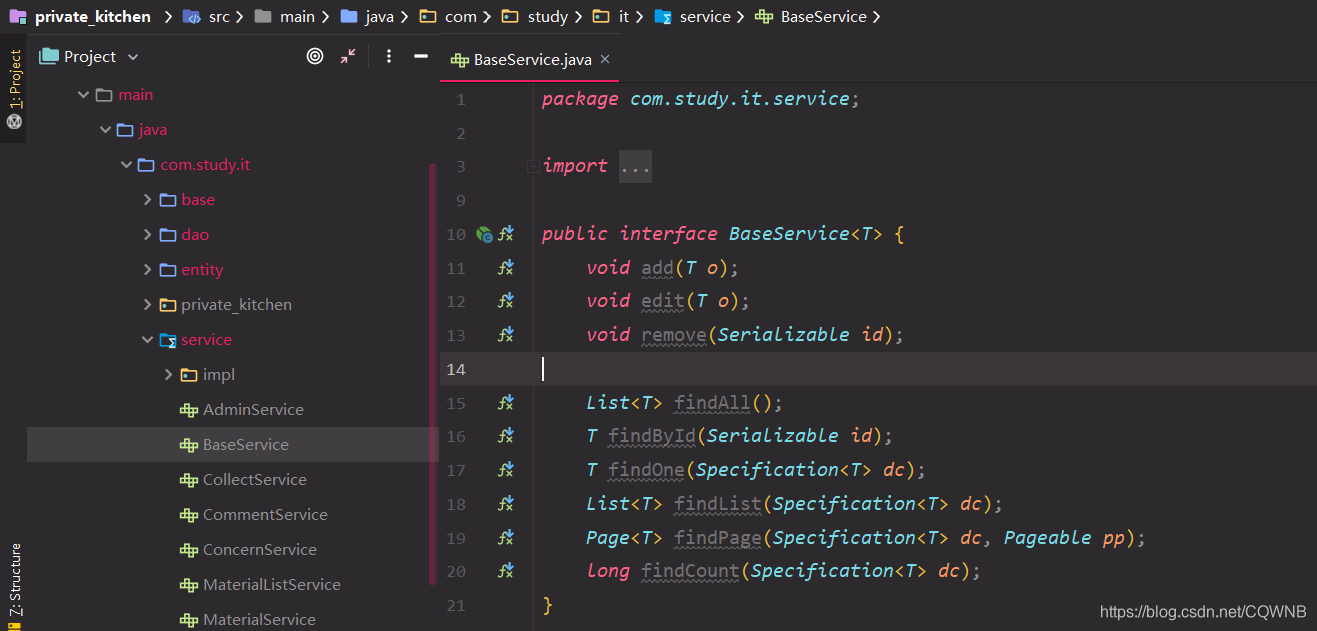
Task: Click implementation gutter icon for findList
Action: pyautogui.click(x=507, y=503)
